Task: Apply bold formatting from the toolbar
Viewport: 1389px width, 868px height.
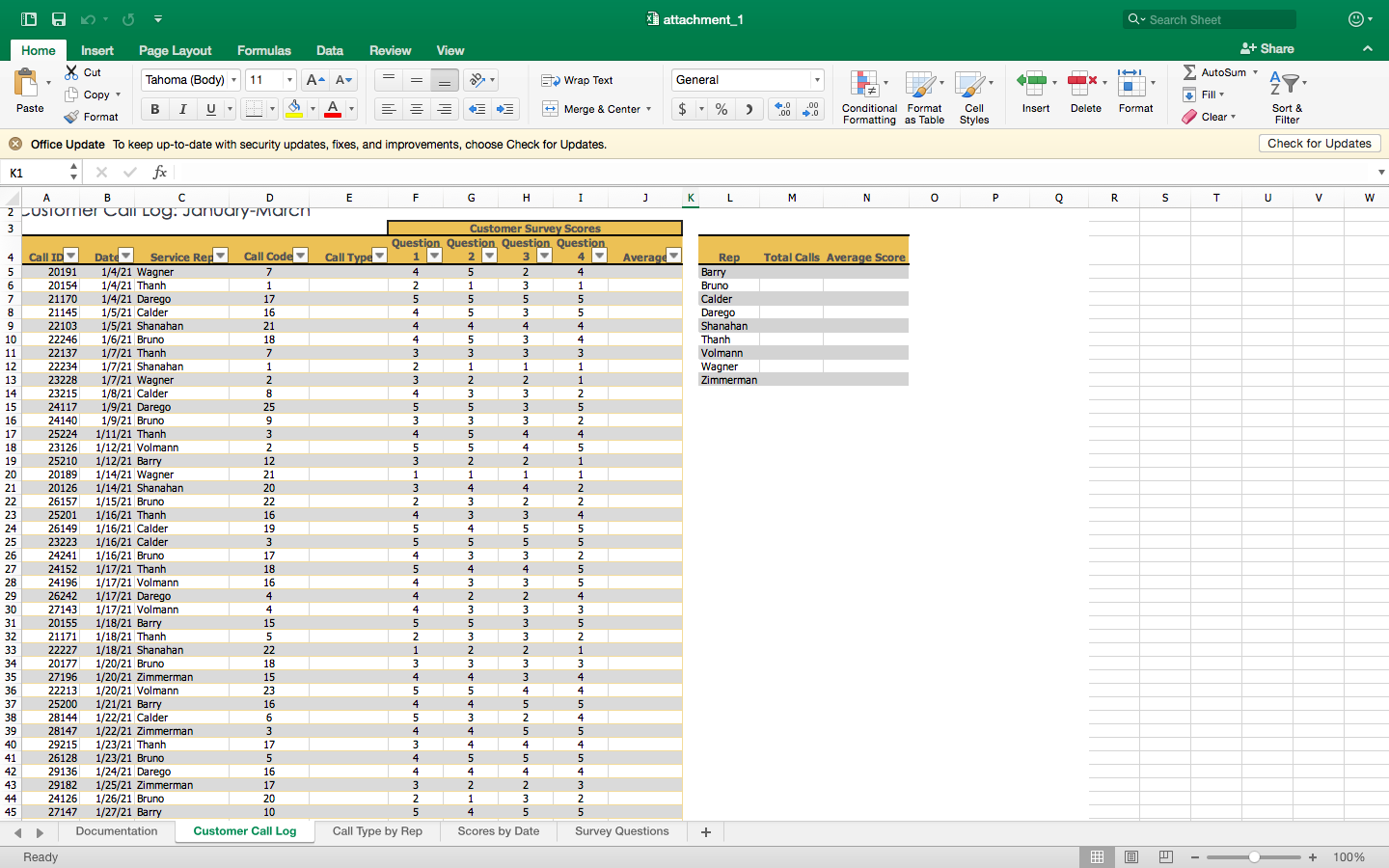Action: pos(153,109)
